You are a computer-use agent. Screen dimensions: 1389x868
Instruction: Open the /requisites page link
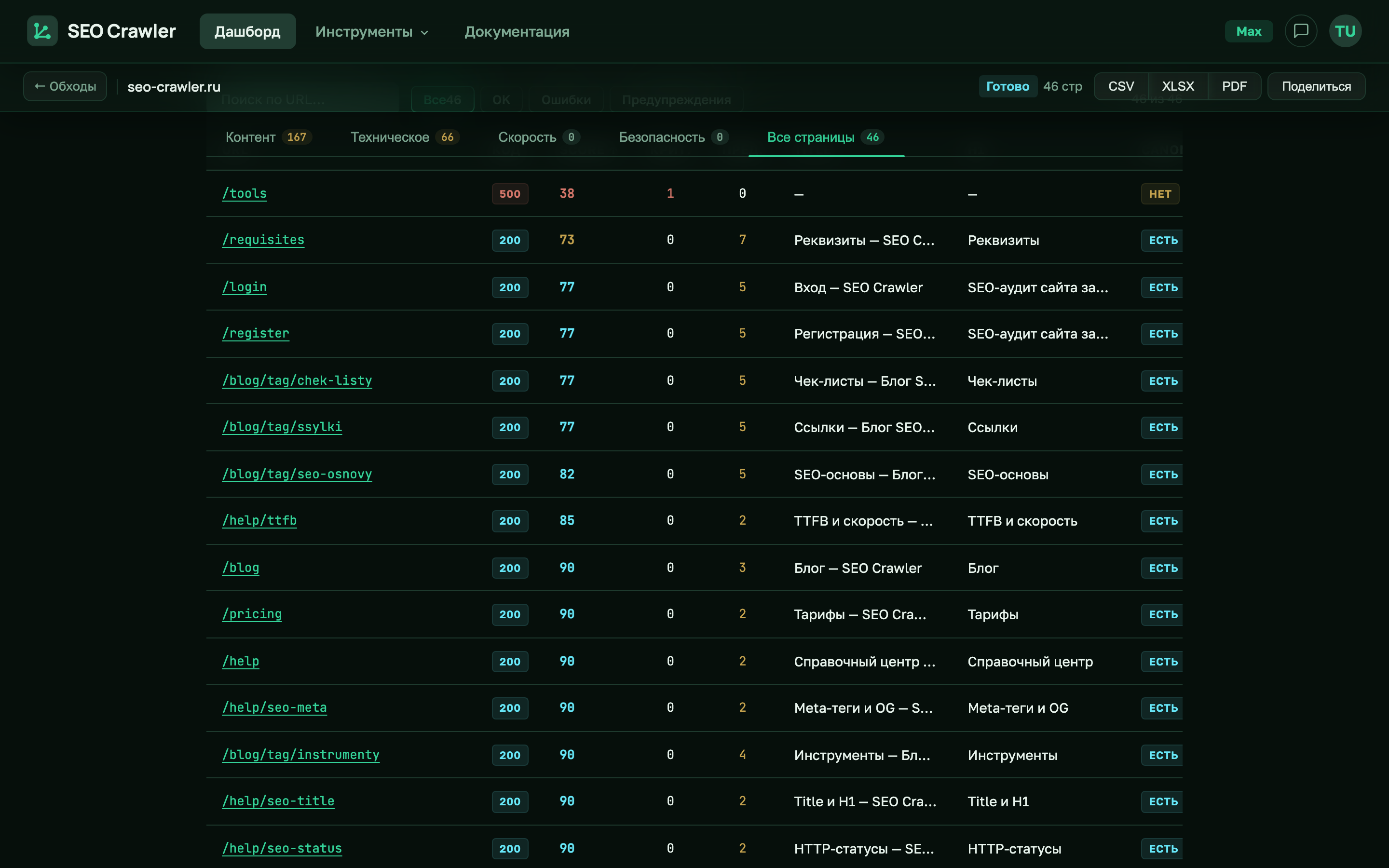coord(263,240)
